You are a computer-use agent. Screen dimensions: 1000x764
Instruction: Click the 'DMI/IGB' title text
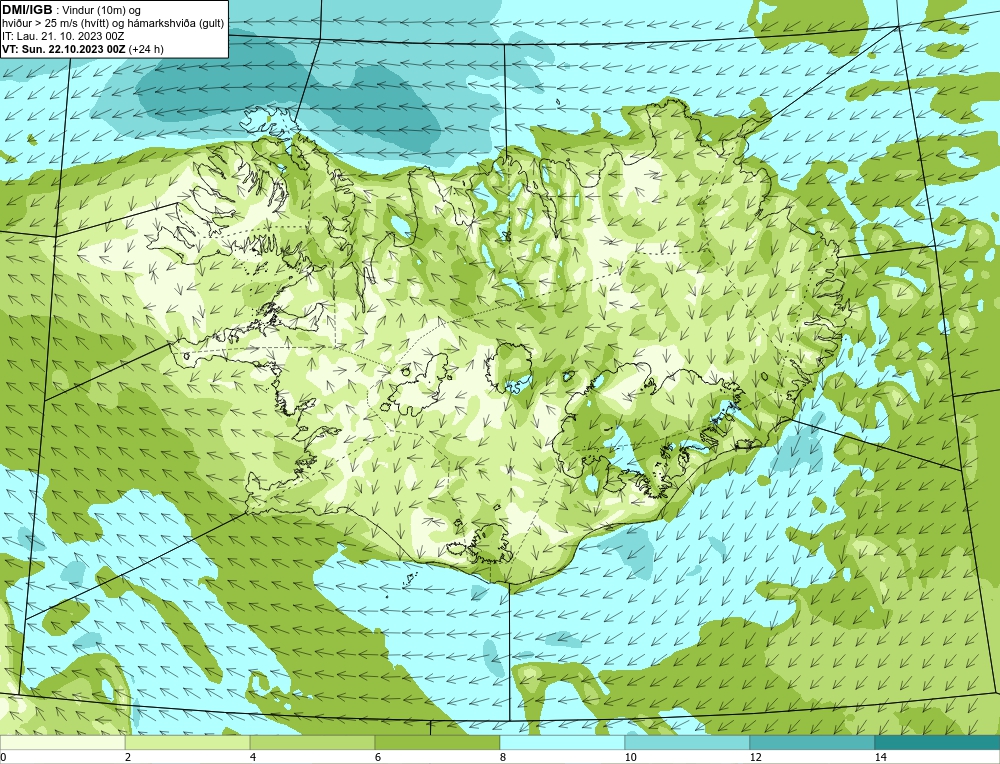tap(27, 10)
